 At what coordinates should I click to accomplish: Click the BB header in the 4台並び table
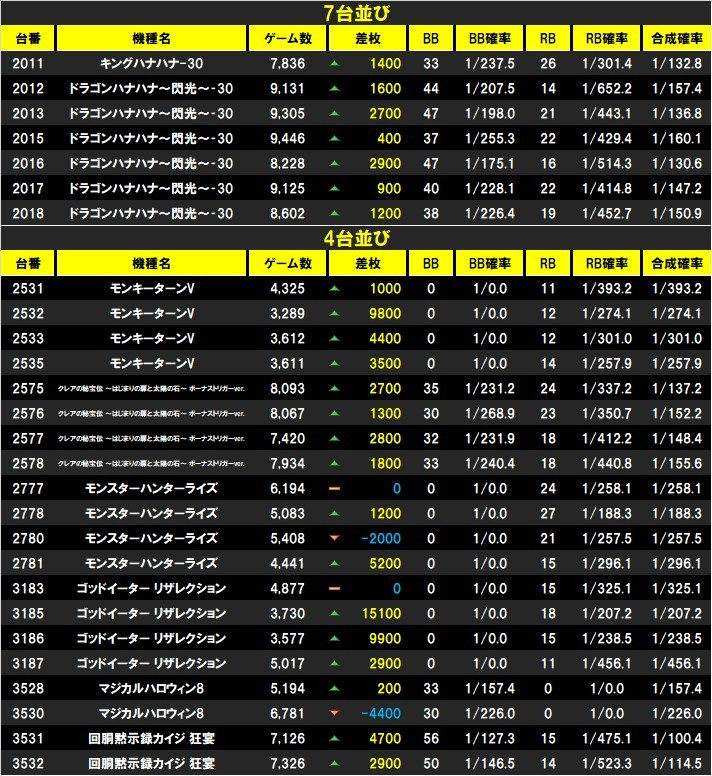(x=431, y=263)
